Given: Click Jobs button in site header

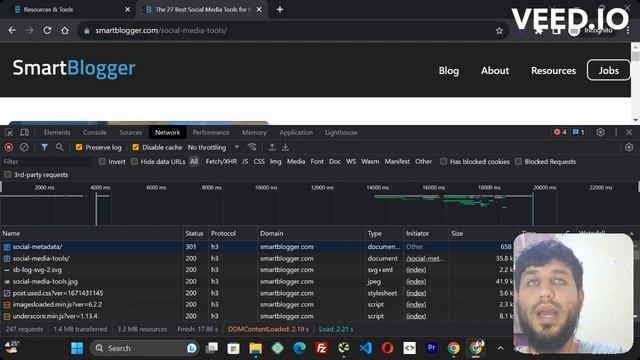Looking at the screenshot, I should 609,70.
